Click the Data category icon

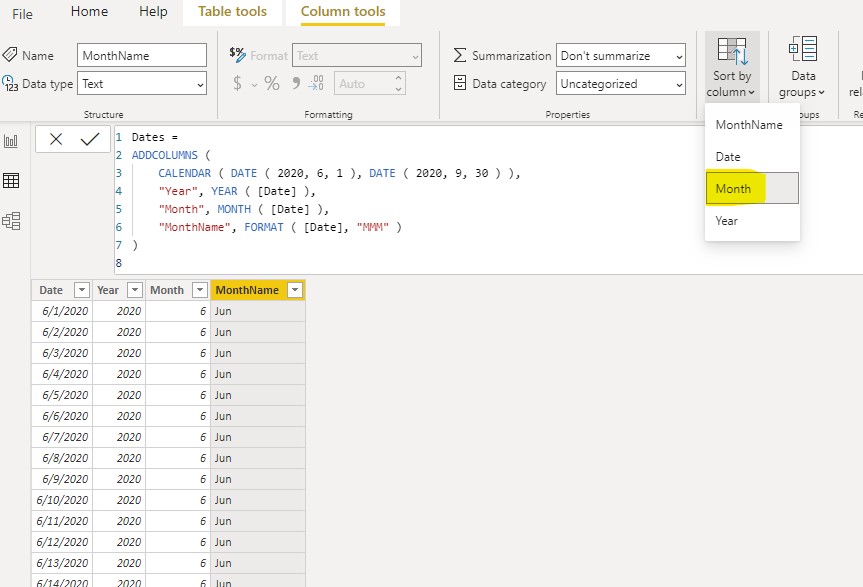460,83
